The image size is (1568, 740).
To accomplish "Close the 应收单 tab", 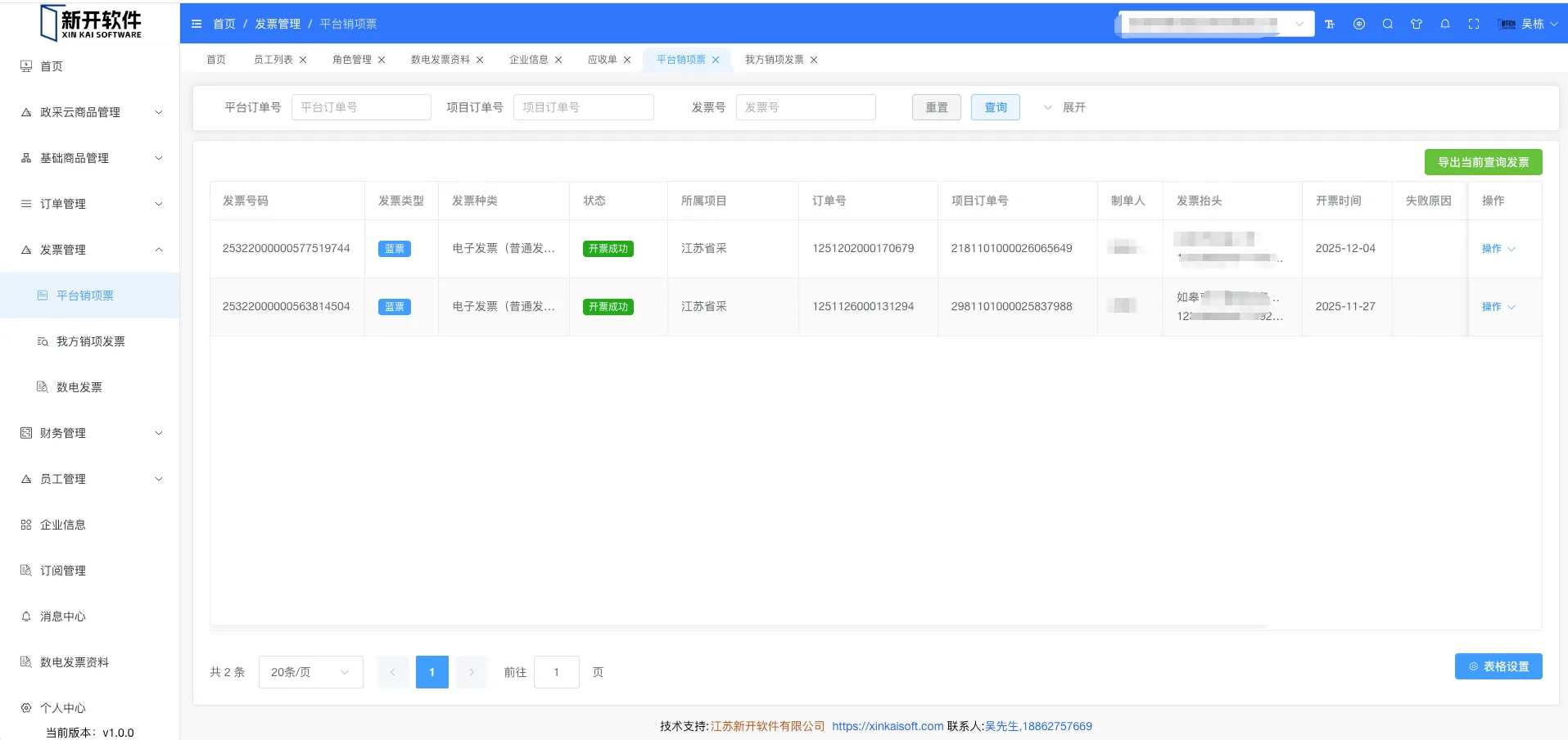I will coord(627,60).
